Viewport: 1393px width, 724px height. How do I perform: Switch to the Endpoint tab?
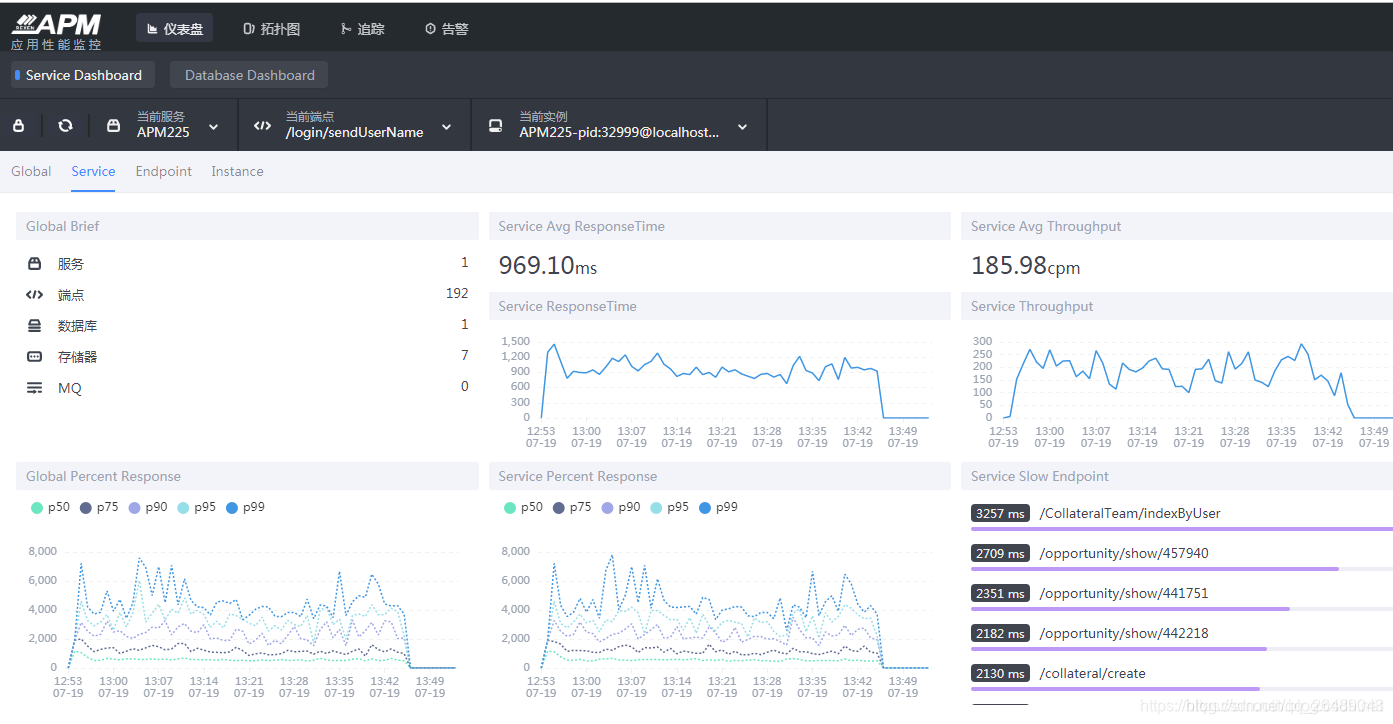164,171
